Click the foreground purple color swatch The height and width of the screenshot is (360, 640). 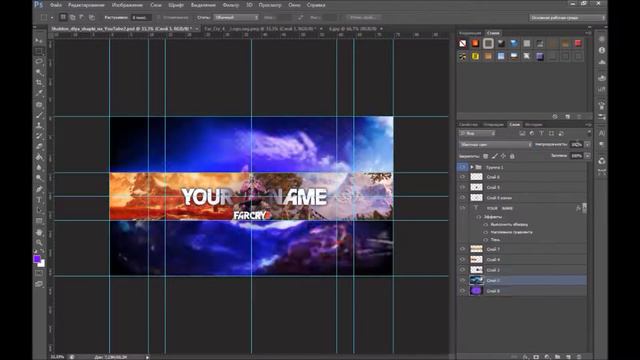(x=37, y=259)
